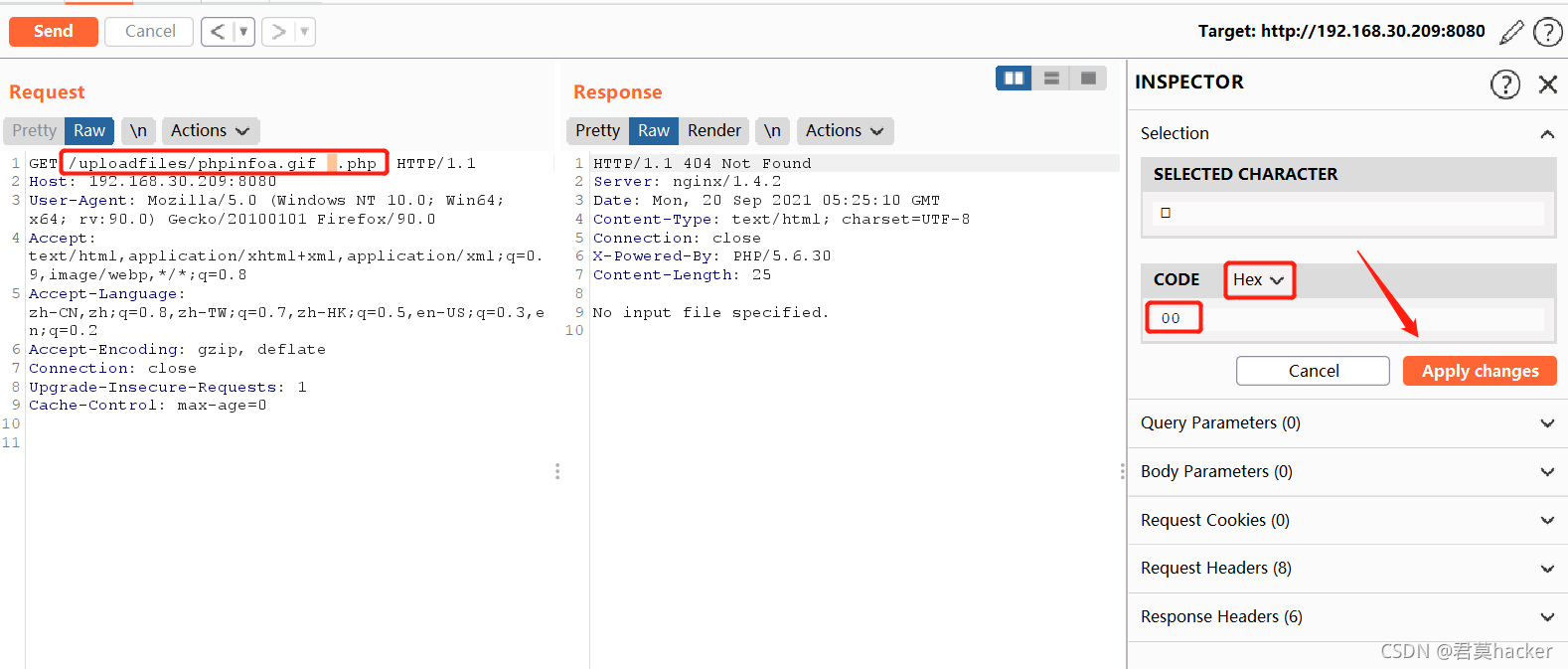Switch Response to Render tab
1568x669 pixels.
tap(714, 130)
